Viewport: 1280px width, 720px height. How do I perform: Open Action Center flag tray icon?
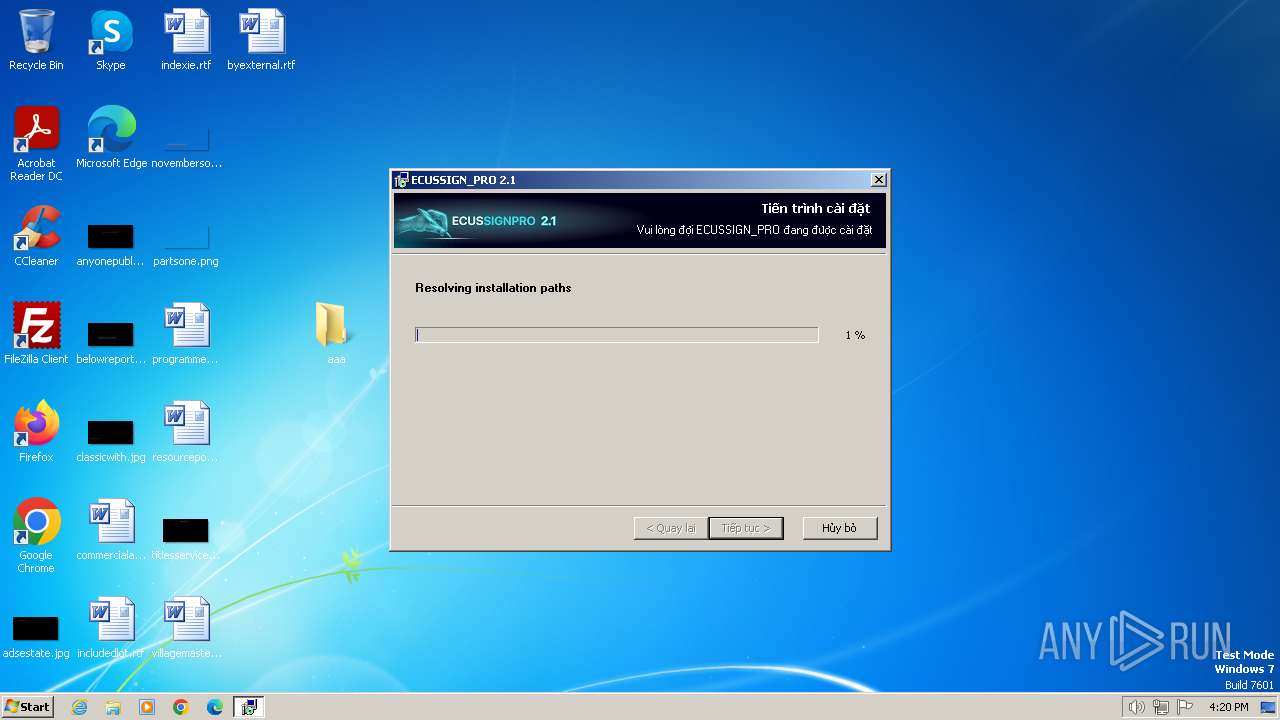pos(1185,707)
